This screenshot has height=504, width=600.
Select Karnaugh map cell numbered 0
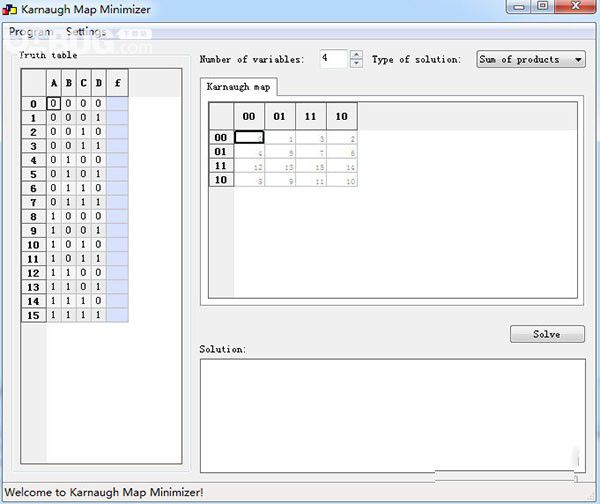249,137
